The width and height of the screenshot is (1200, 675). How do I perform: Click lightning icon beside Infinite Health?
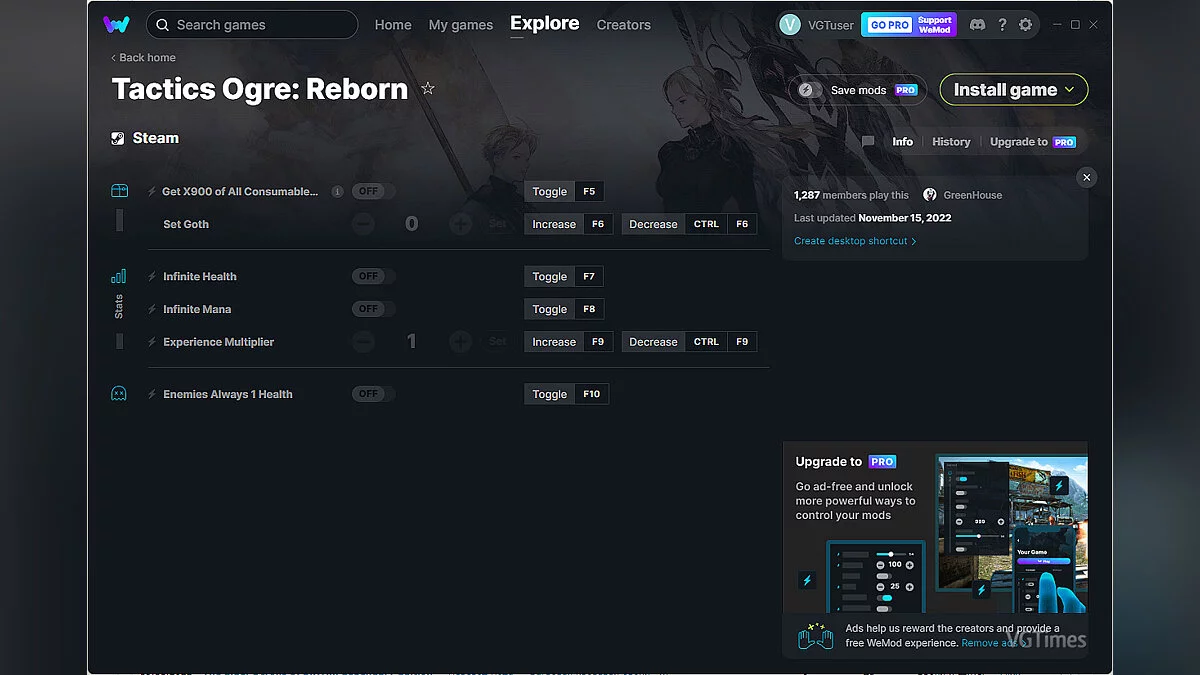[152, 277]
